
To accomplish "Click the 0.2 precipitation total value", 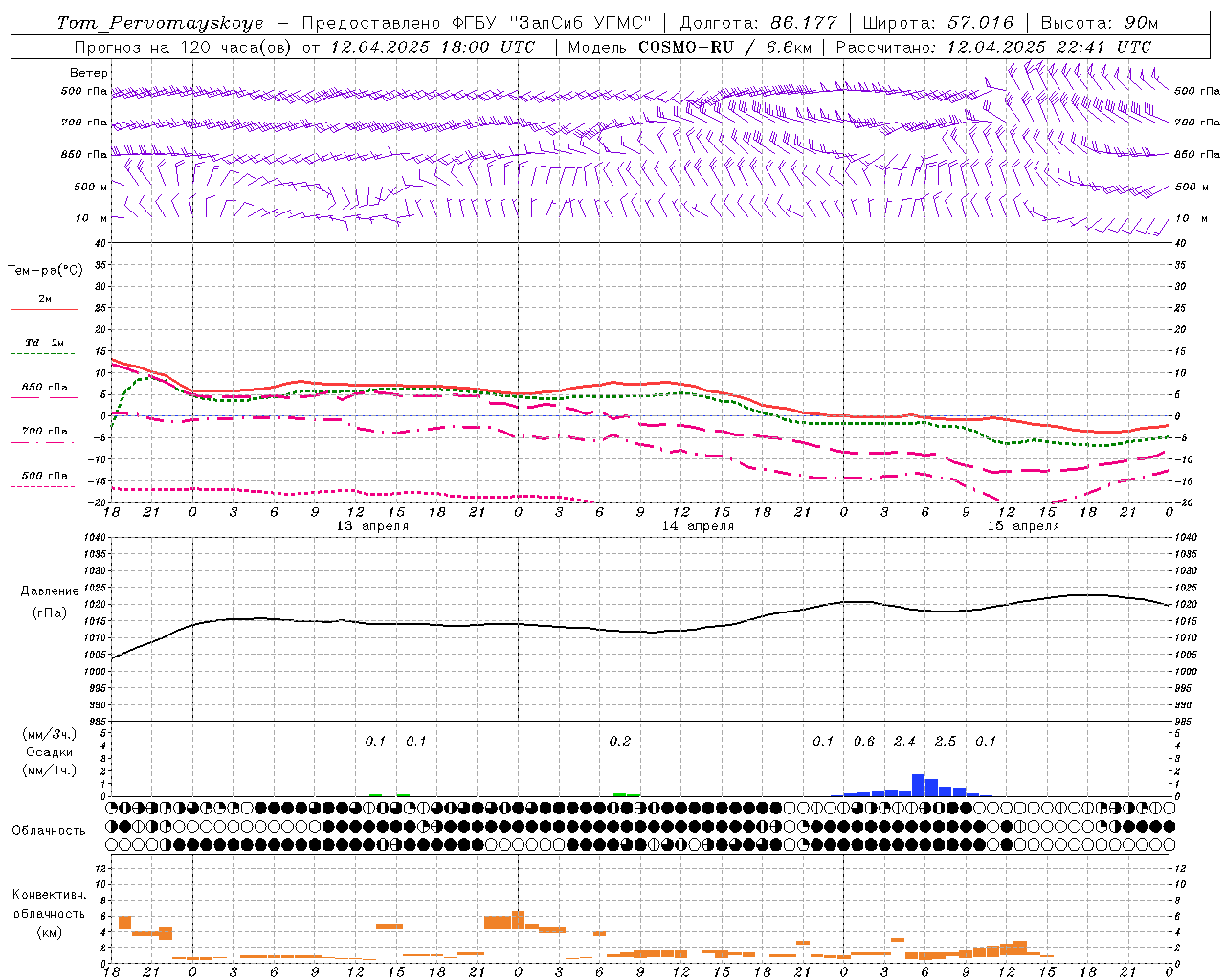I will [620, 742].
